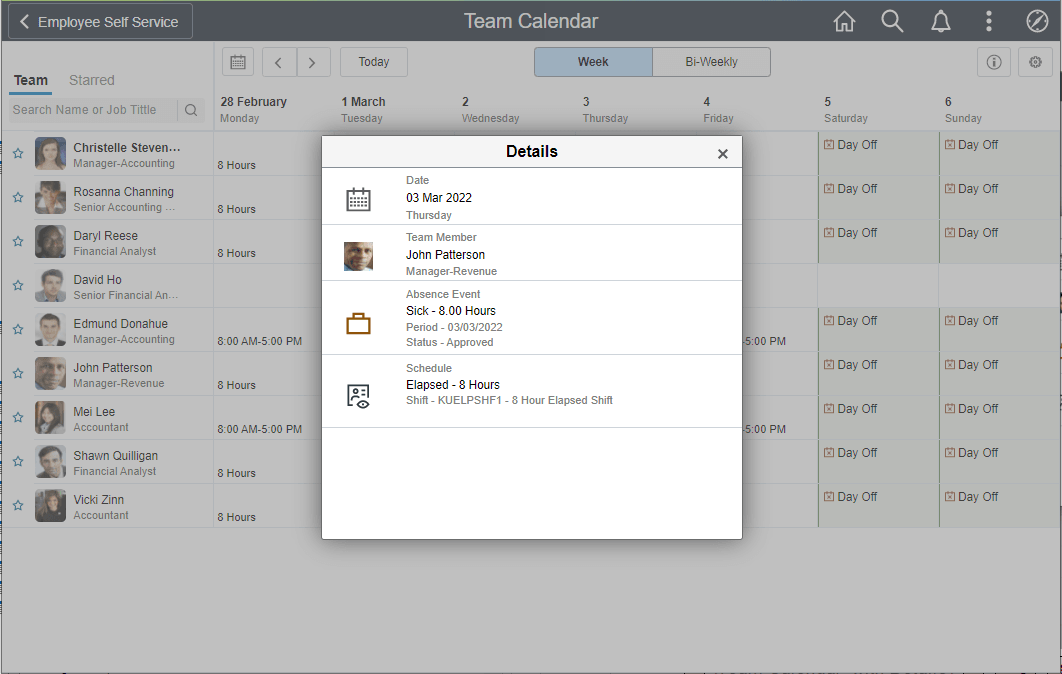
Task: Close the Details popup dialog
Action: [722, 153]
